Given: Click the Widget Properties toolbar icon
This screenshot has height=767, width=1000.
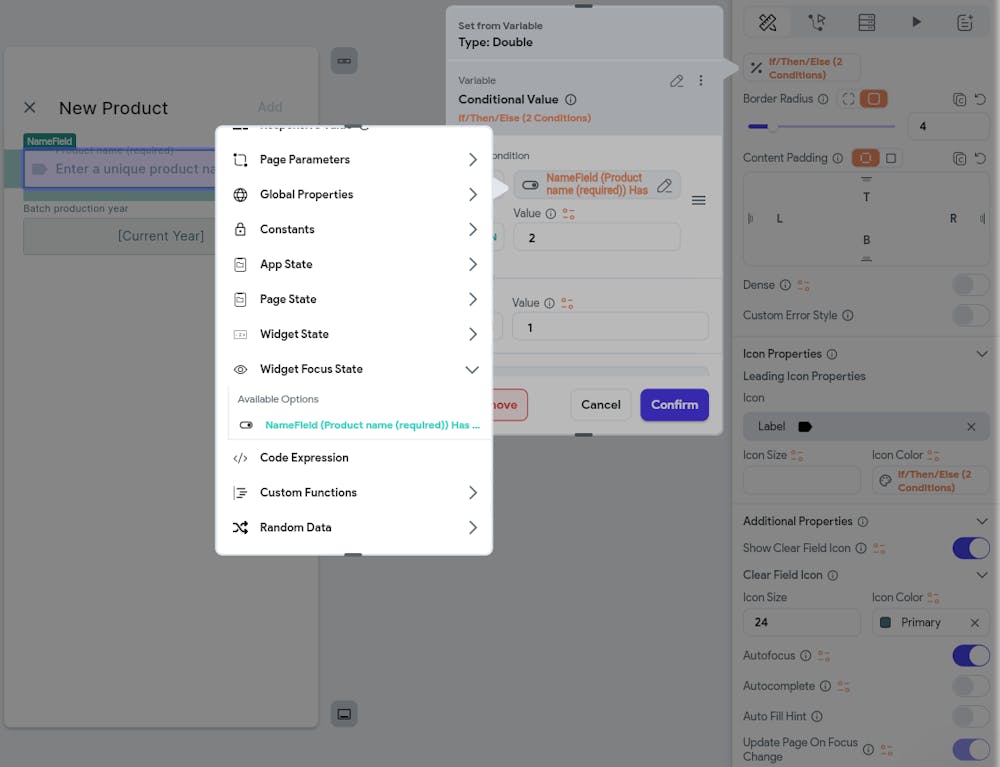Looking at the screenshot, I should pos(766,21).
